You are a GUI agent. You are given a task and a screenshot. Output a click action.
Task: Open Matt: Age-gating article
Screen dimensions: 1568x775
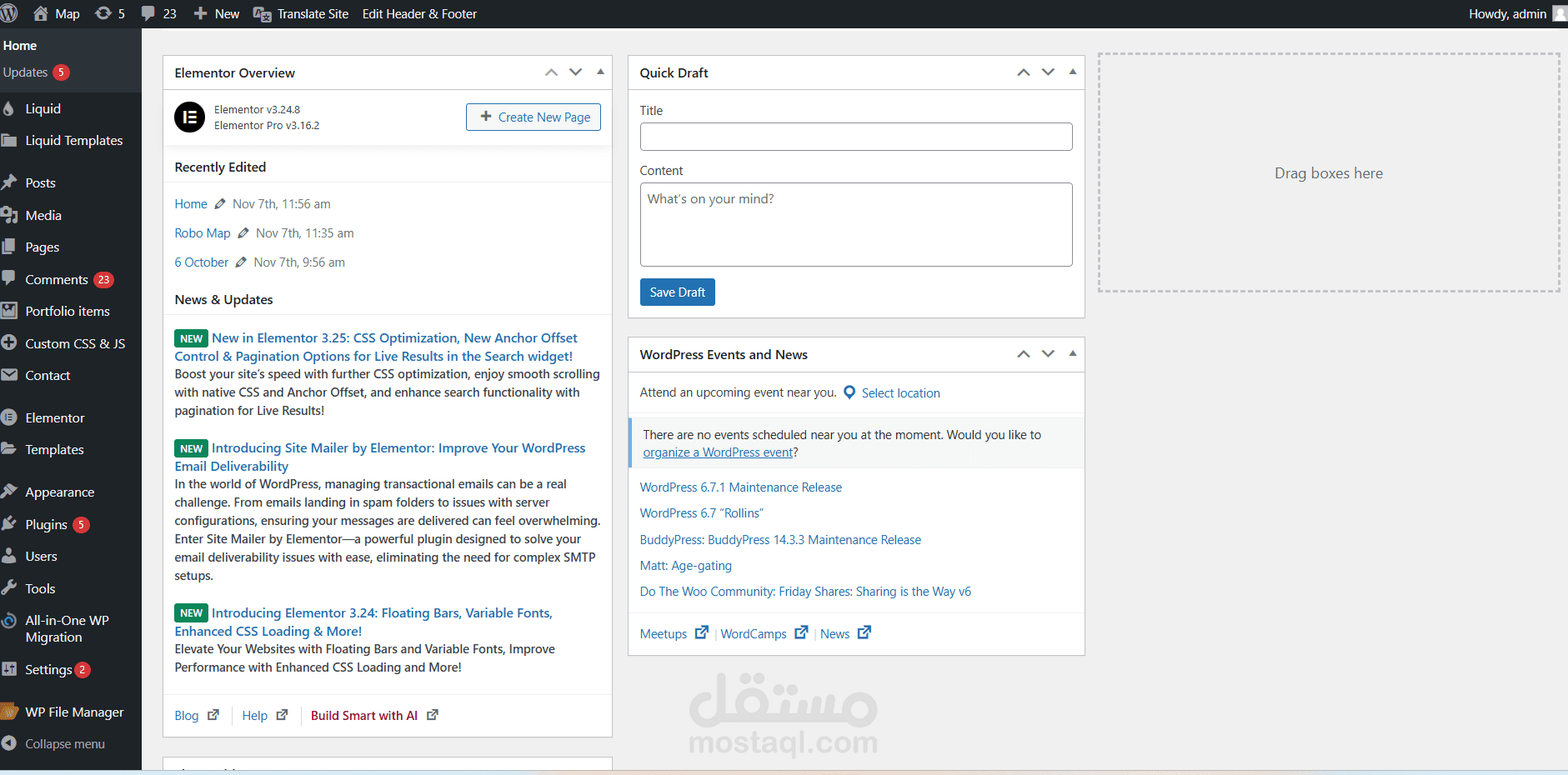click(685, 565)
